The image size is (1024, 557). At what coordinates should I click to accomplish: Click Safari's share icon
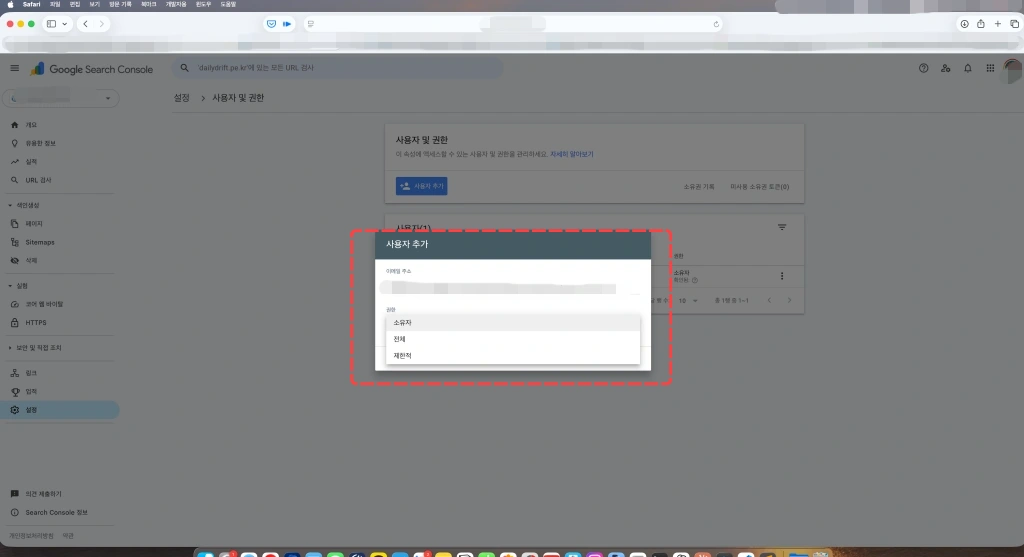click(981, 24)
